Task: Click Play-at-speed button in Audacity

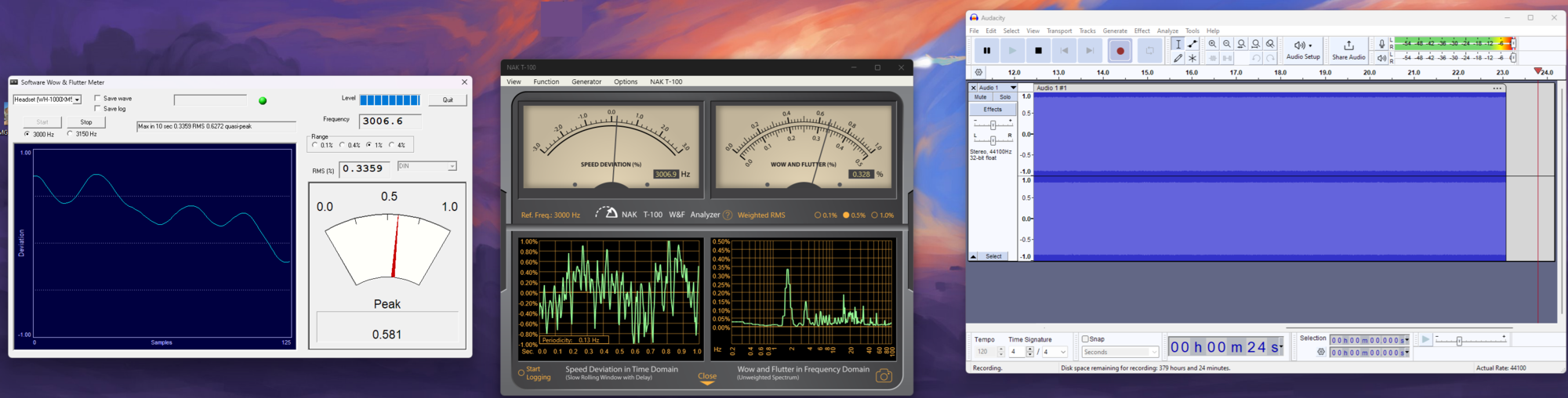Action: 1426,340
